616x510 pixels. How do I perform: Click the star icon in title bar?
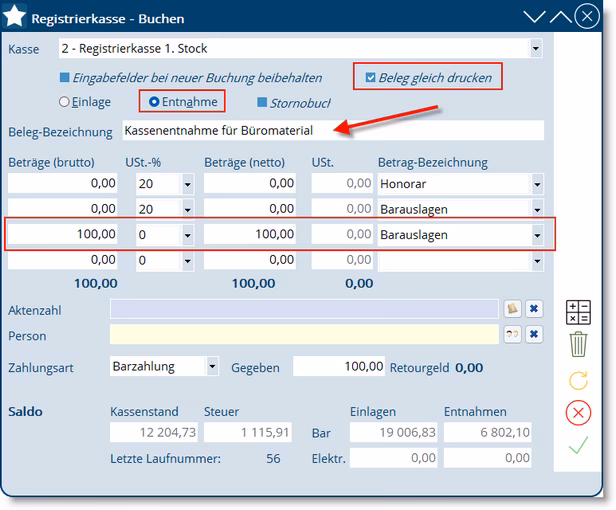tap(14, 16)
